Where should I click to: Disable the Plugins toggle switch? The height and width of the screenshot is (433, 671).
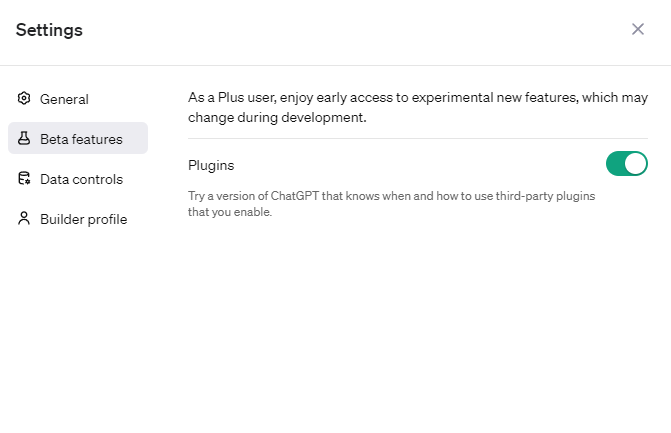627,164
